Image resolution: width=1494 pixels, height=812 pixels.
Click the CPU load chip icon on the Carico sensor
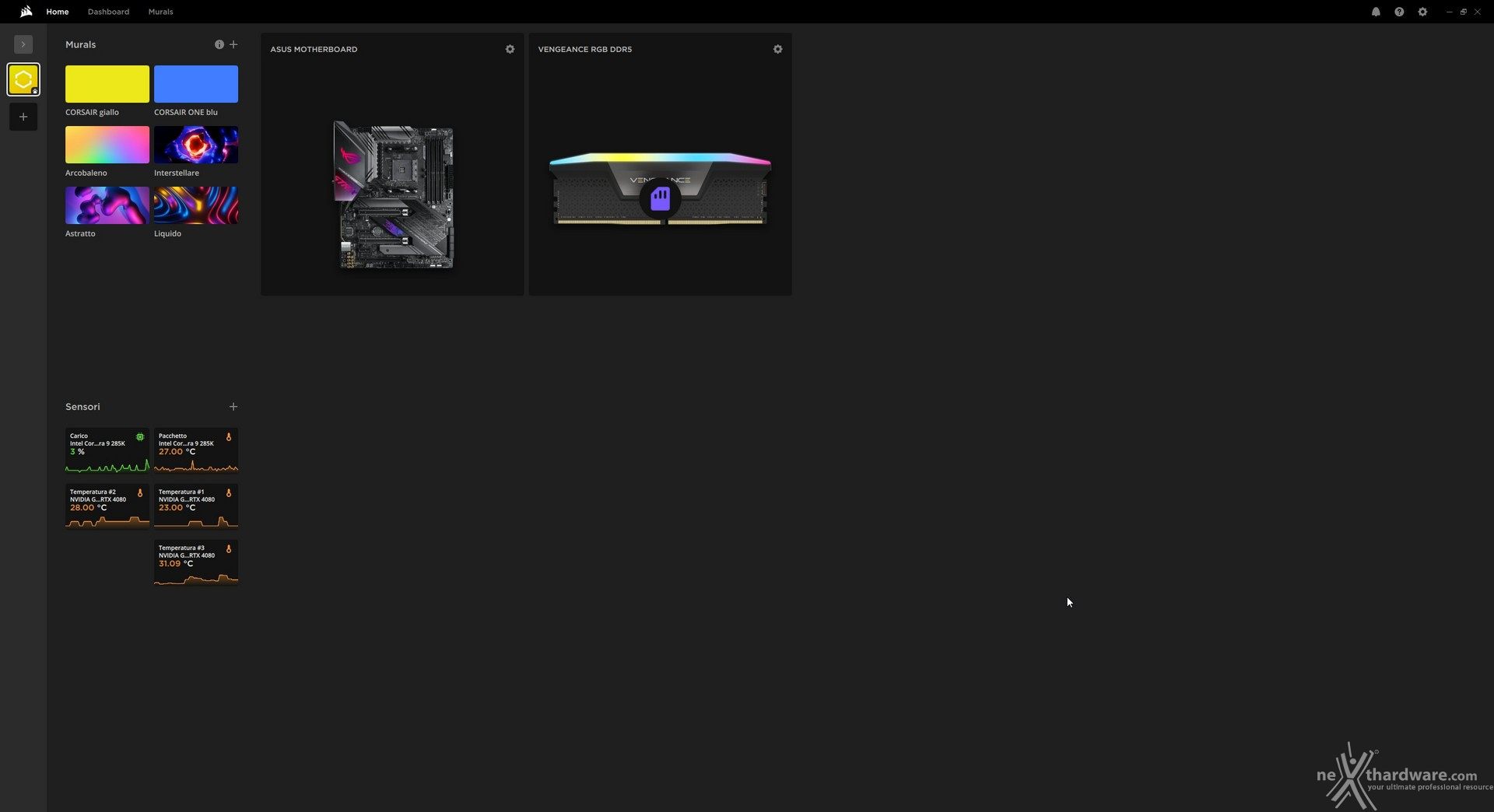coord(140,437)
